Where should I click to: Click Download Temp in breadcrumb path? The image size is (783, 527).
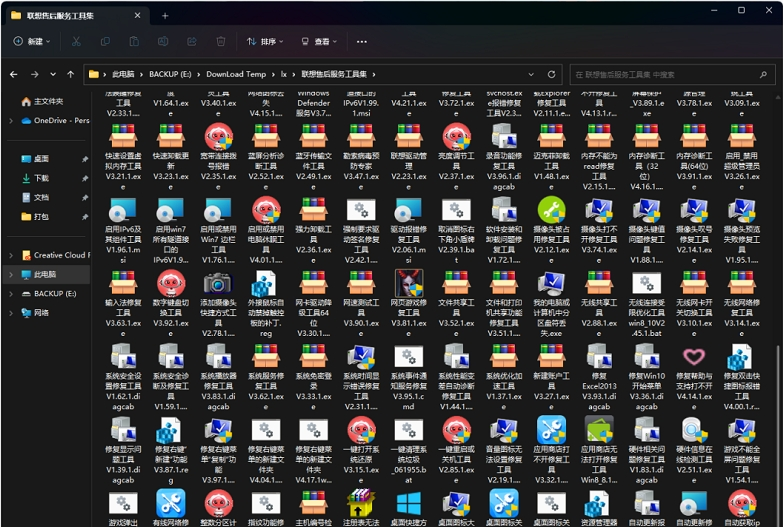(236, 74)
